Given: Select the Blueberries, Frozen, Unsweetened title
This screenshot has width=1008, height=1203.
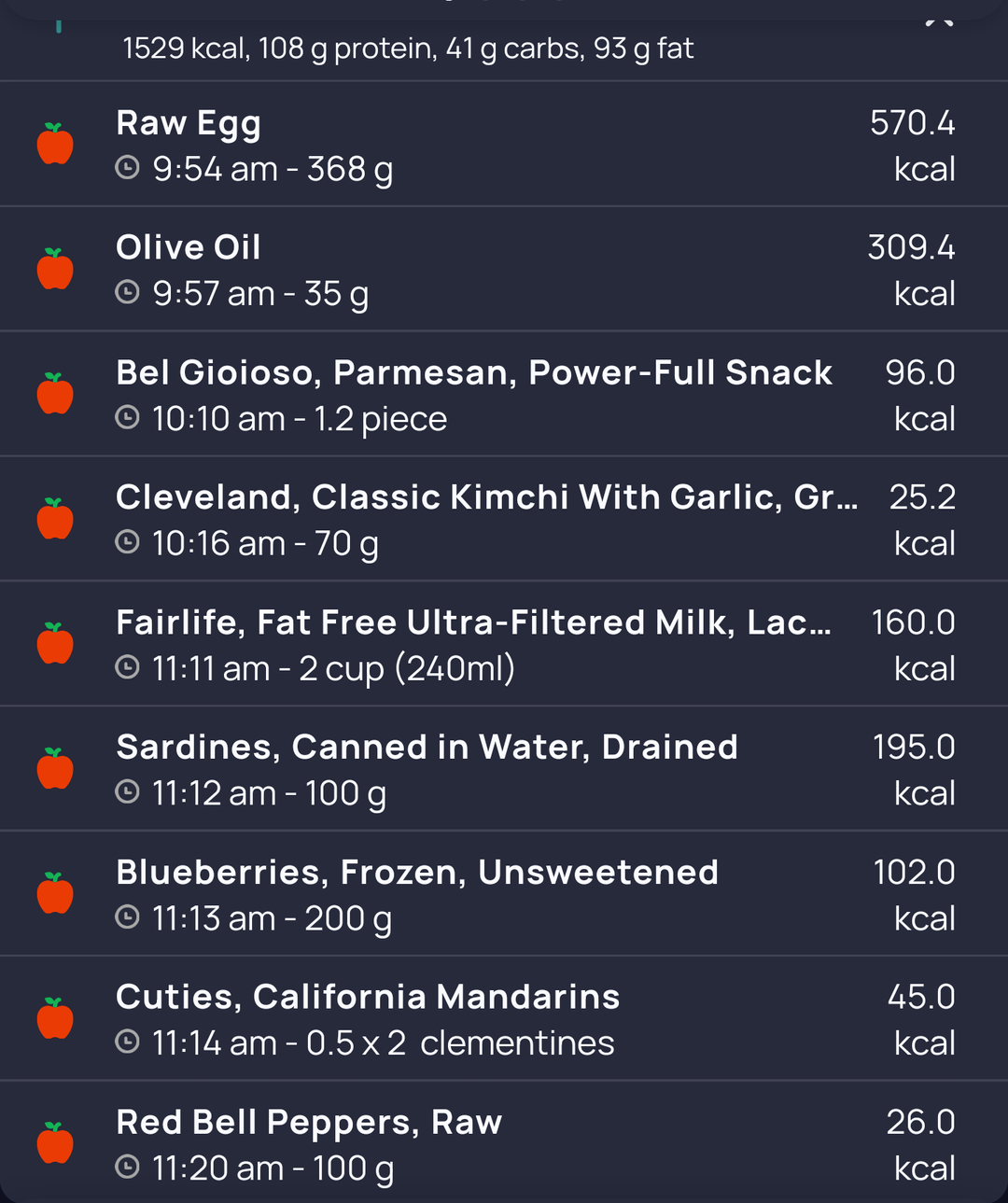Looking at the screenshot, I should [x=417, y=872].
